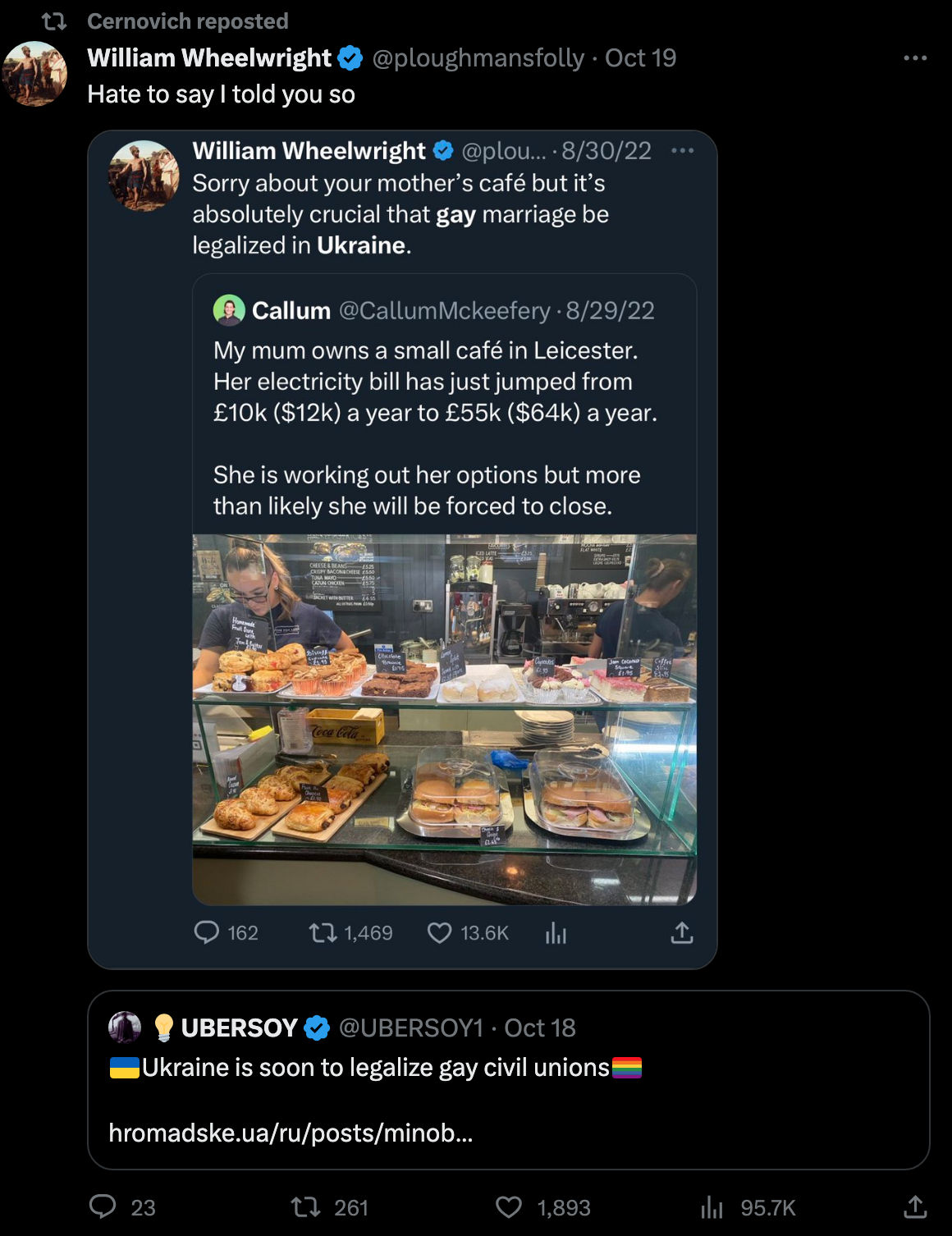Image resolution: width=952 pixels, height=1236 pixels.
Task: Repost the main post with 261 reposts
Action: [x=305, y=1206]
